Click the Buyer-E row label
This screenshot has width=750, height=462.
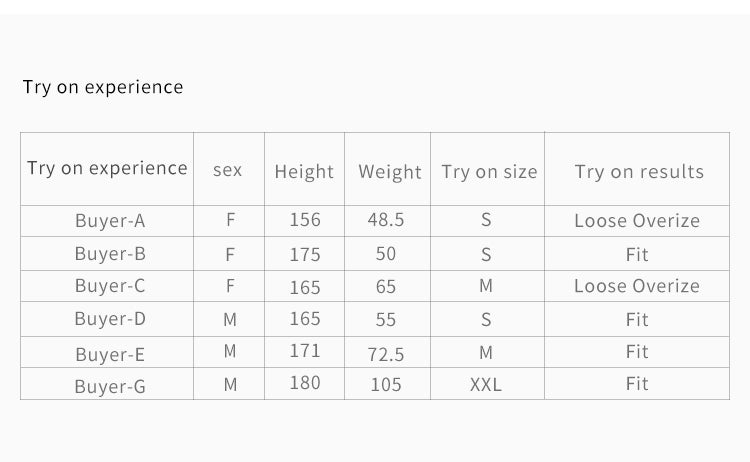click(x=110, y=354)
